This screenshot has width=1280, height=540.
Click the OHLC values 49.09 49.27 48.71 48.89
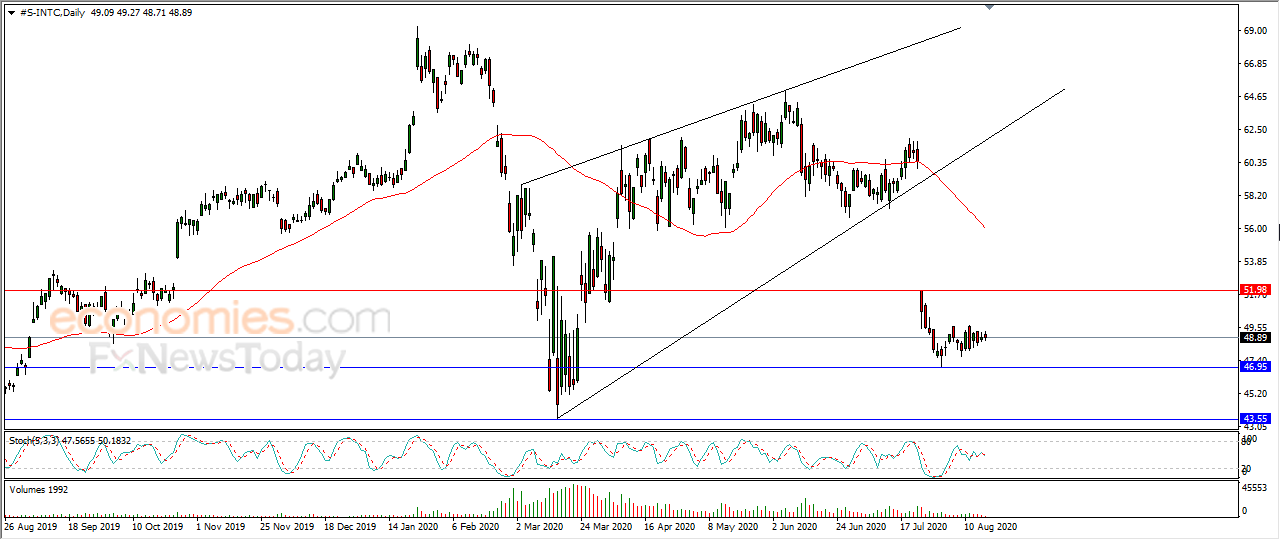[x=142, y=11]
